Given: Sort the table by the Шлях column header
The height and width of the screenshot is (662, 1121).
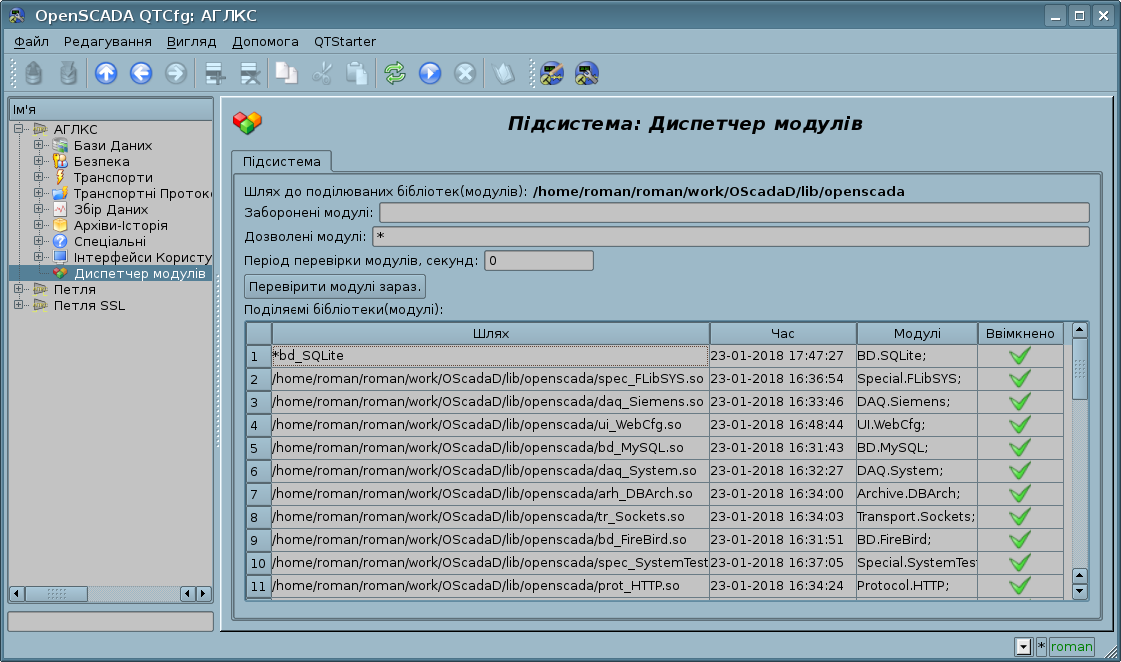Looking at the screenshot, I should [x=490, y=333].
